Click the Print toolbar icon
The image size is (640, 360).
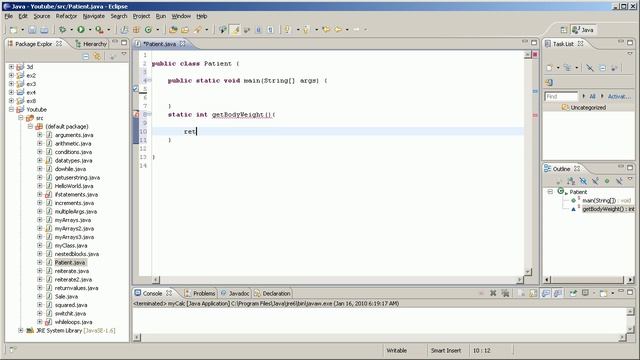44,30
